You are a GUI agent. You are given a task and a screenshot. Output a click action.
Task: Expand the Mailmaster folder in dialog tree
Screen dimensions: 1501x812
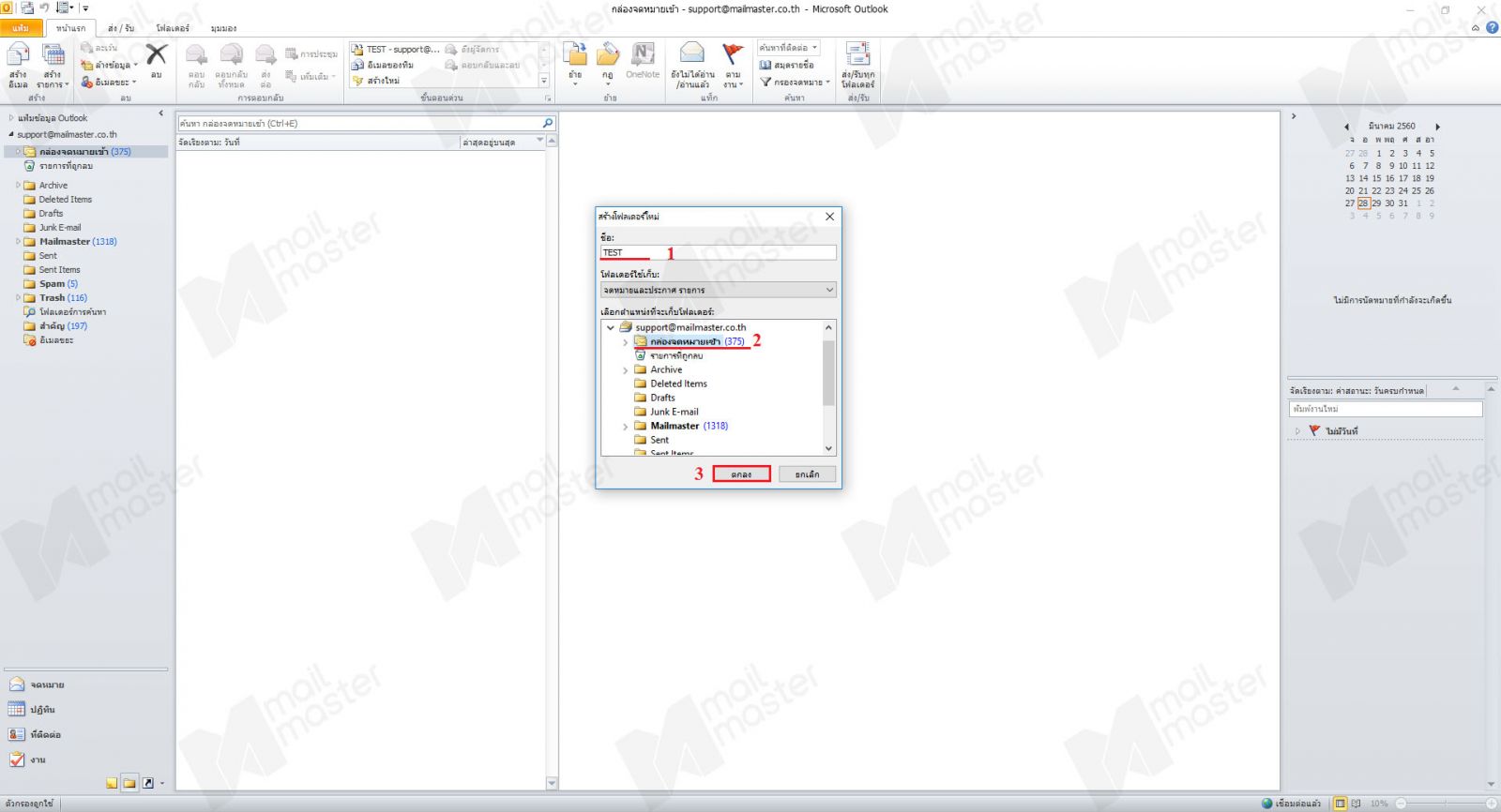pyautogui.click(x=626, y=426)
